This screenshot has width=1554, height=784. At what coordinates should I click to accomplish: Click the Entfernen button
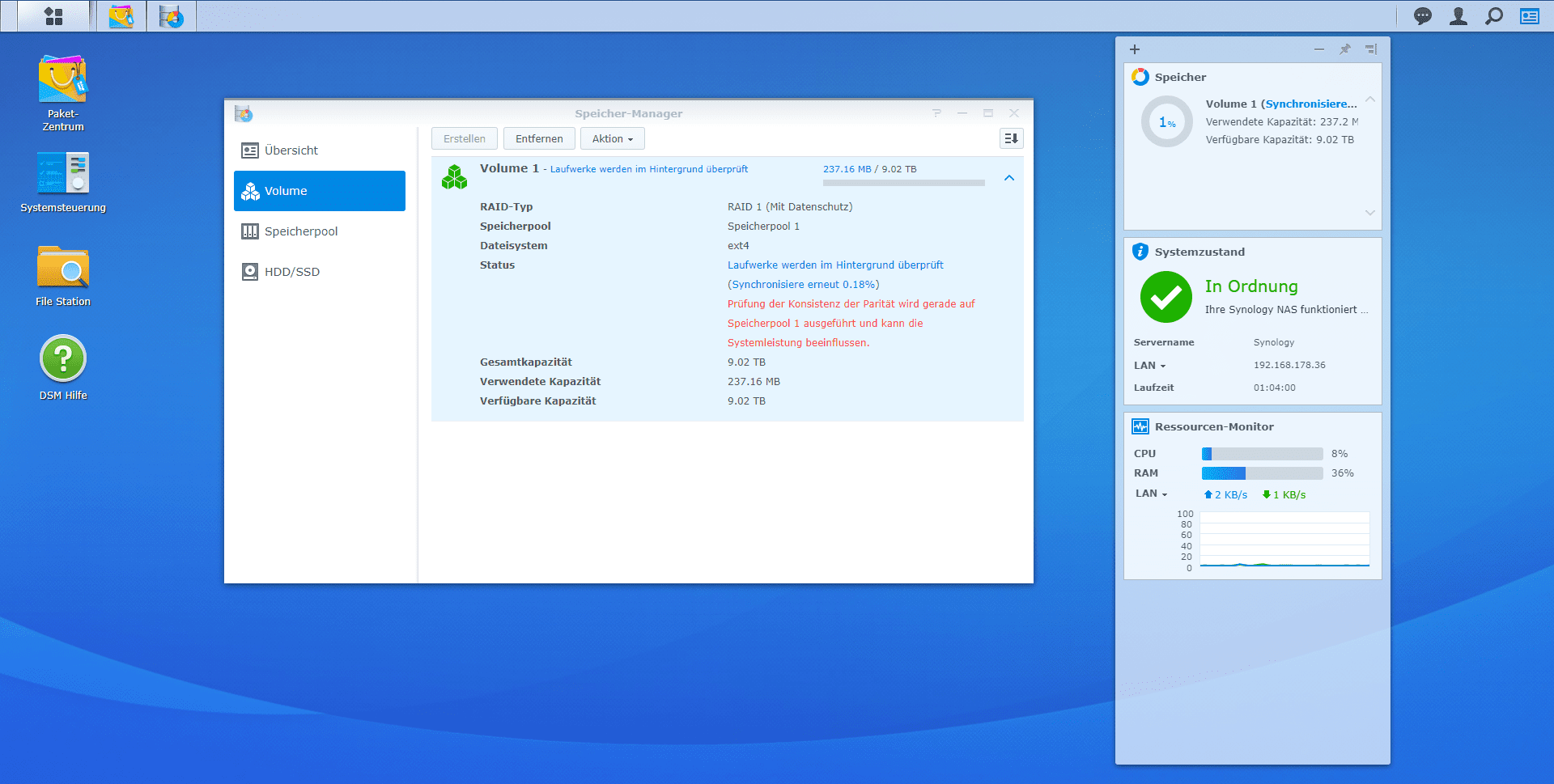539,138
